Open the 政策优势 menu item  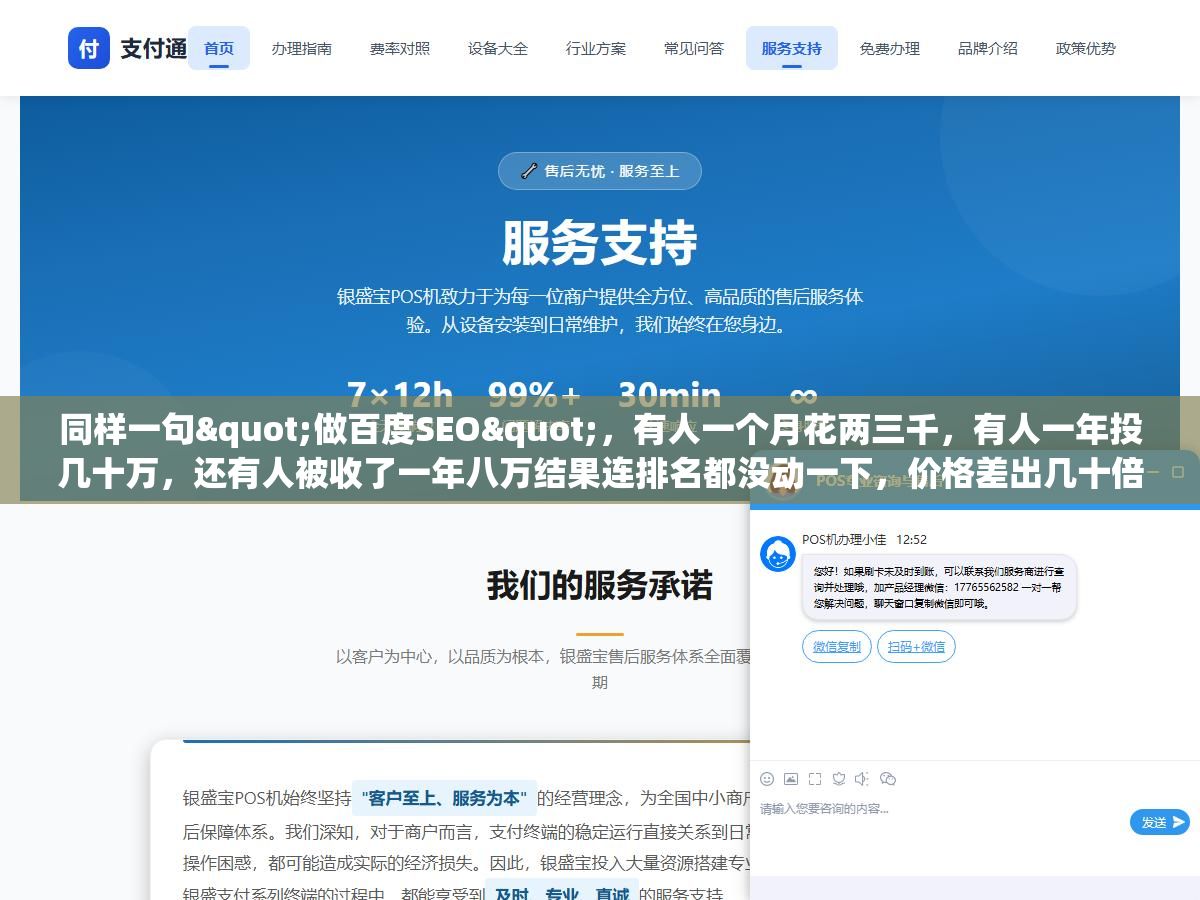(x=1085, y=48)
